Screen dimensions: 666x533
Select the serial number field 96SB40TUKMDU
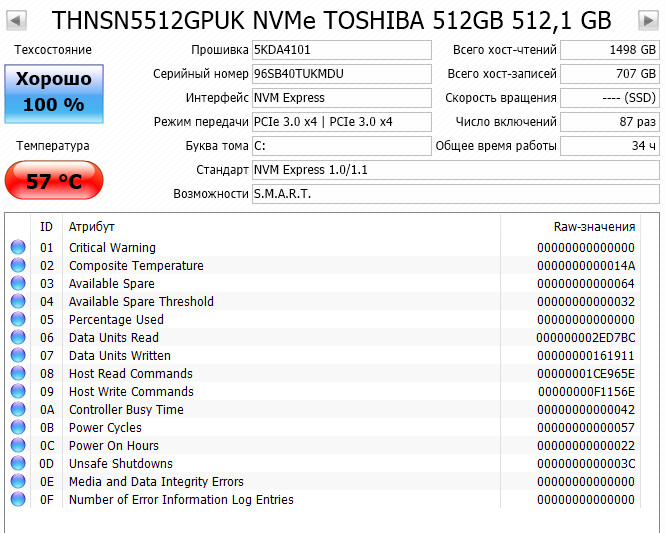click(x=341, y=74)
